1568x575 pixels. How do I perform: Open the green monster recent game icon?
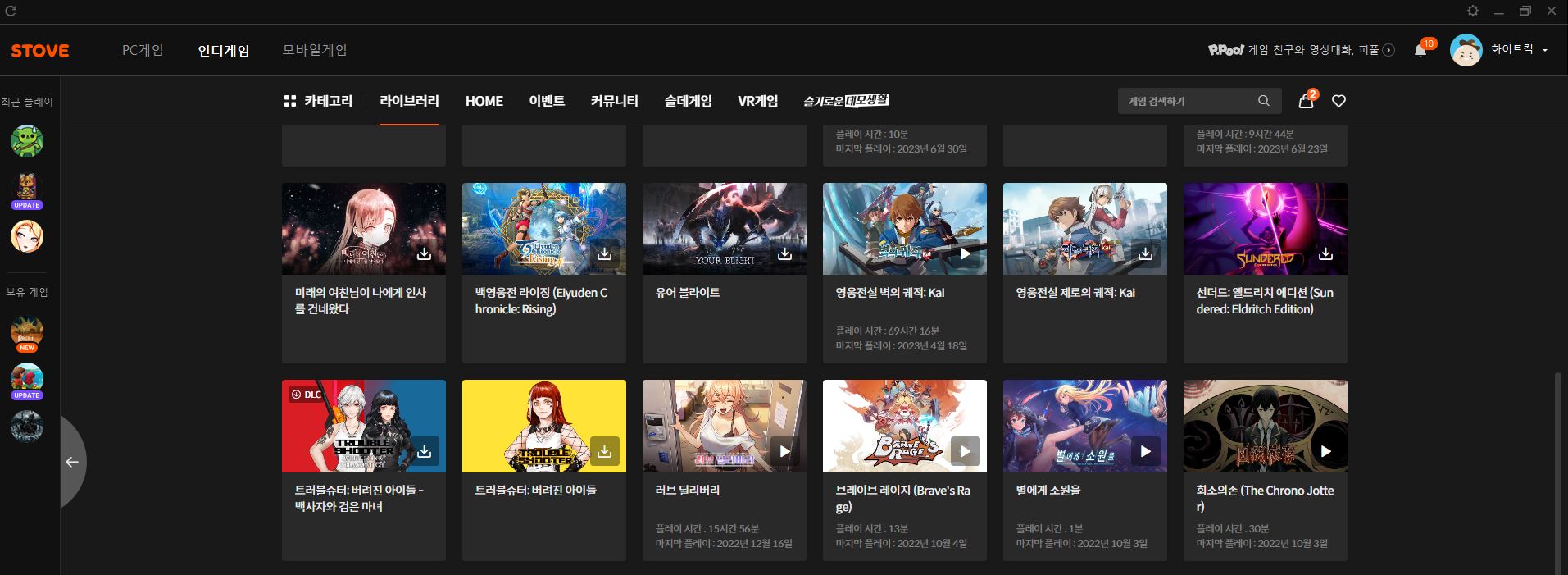click(x=27, y=141)
